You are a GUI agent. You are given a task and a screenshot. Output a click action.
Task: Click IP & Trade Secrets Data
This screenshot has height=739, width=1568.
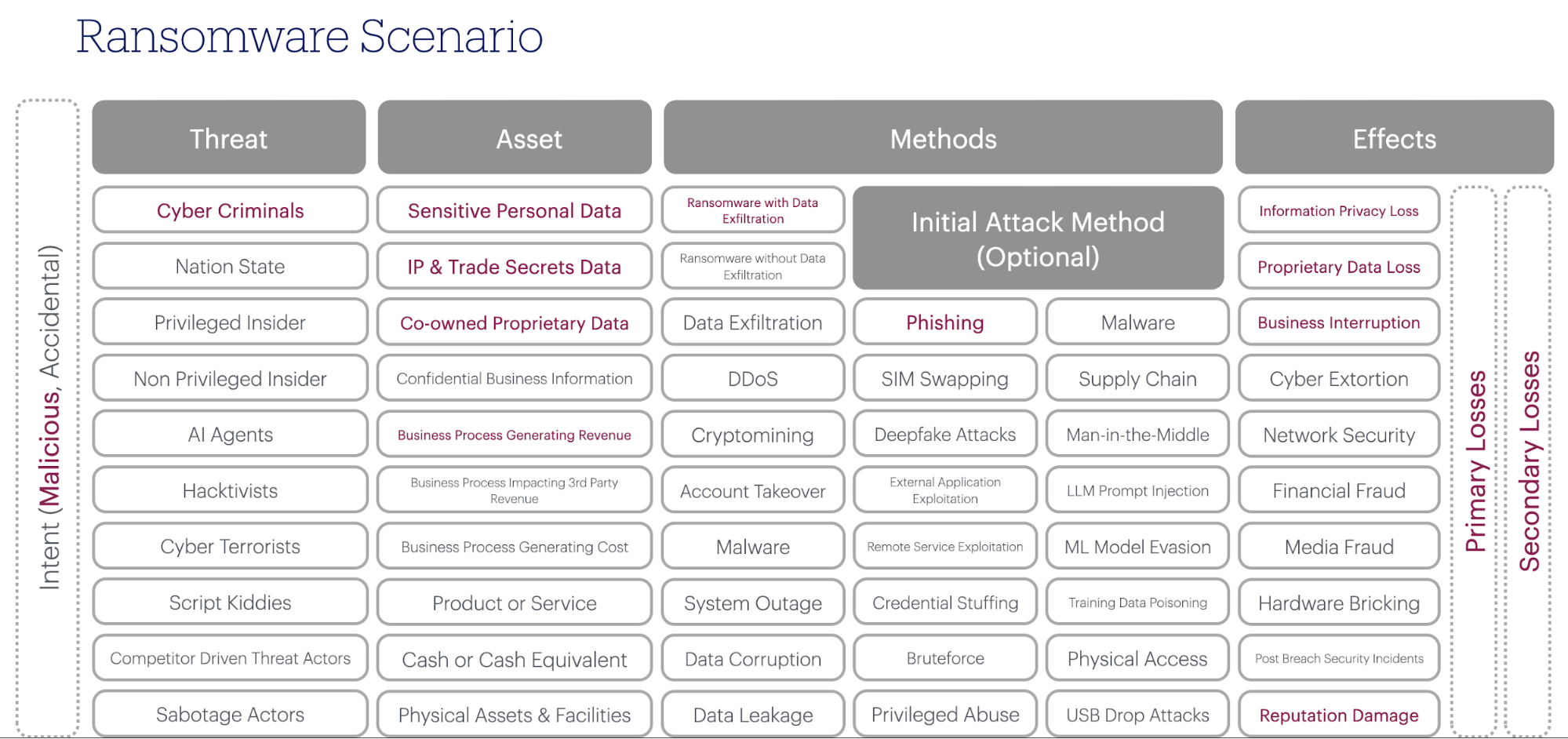pos(514,266)
